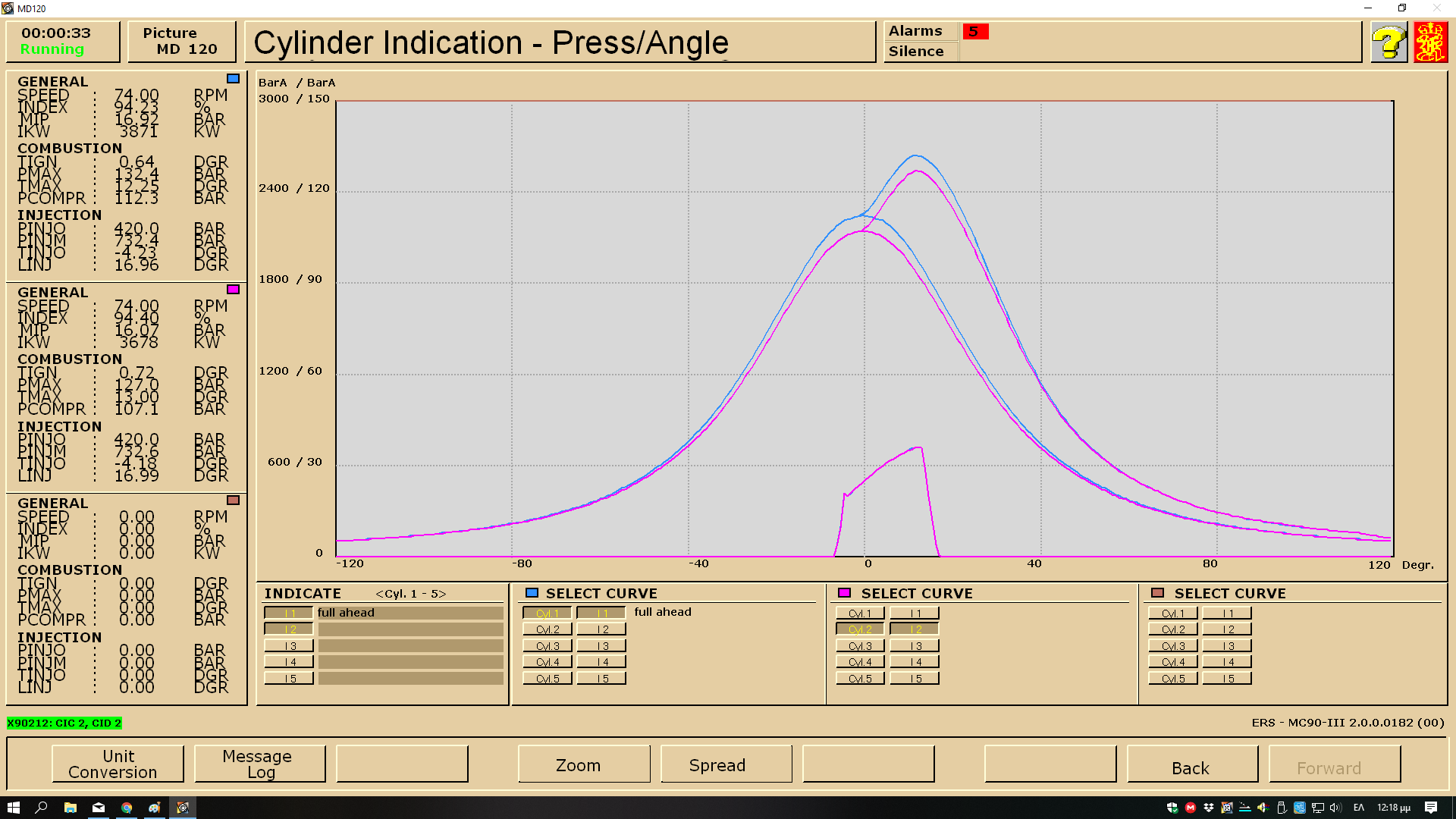
Task: Open the taskbar Mail app
Action: point(99,808)
